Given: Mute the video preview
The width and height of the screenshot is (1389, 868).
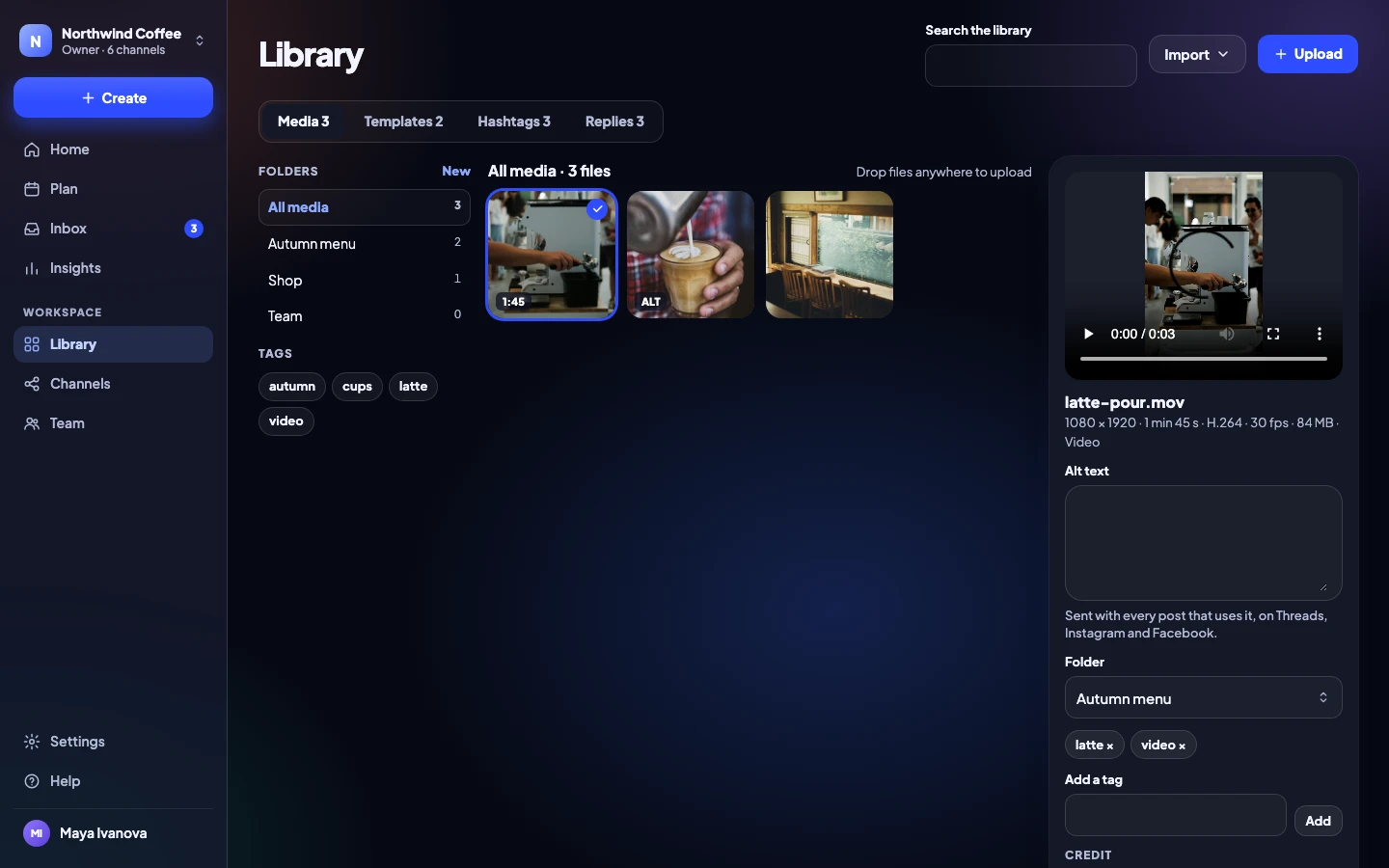Looking at the screenshot, I should [x=1227, y=334].
